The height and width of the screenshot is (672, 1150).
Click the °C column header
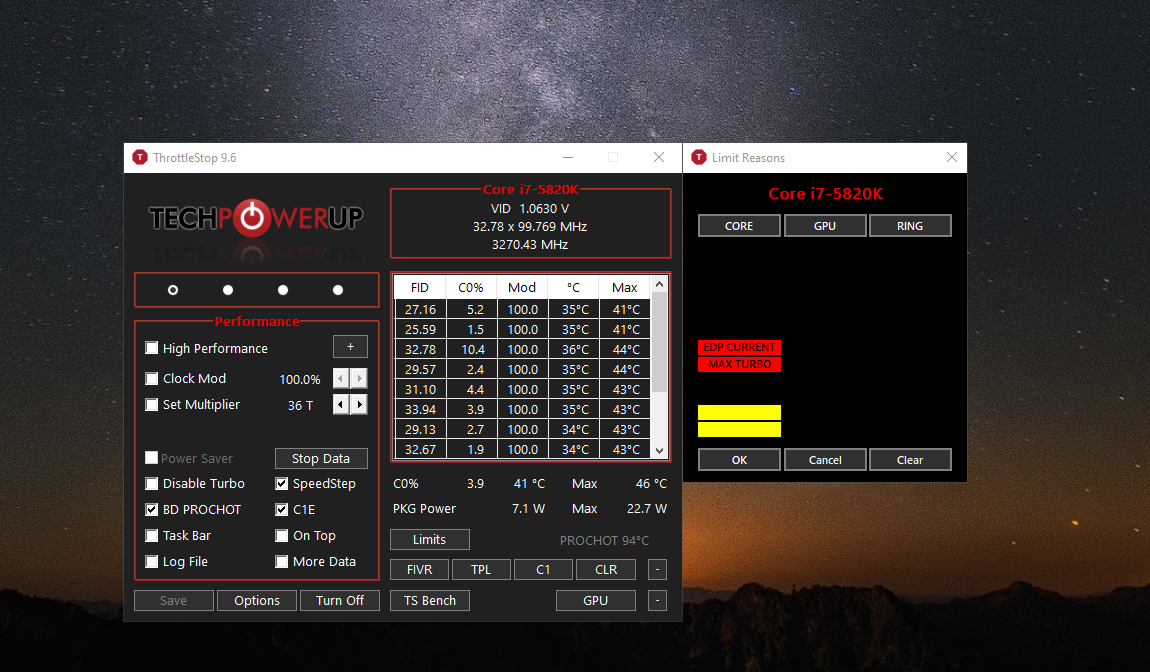574,288
